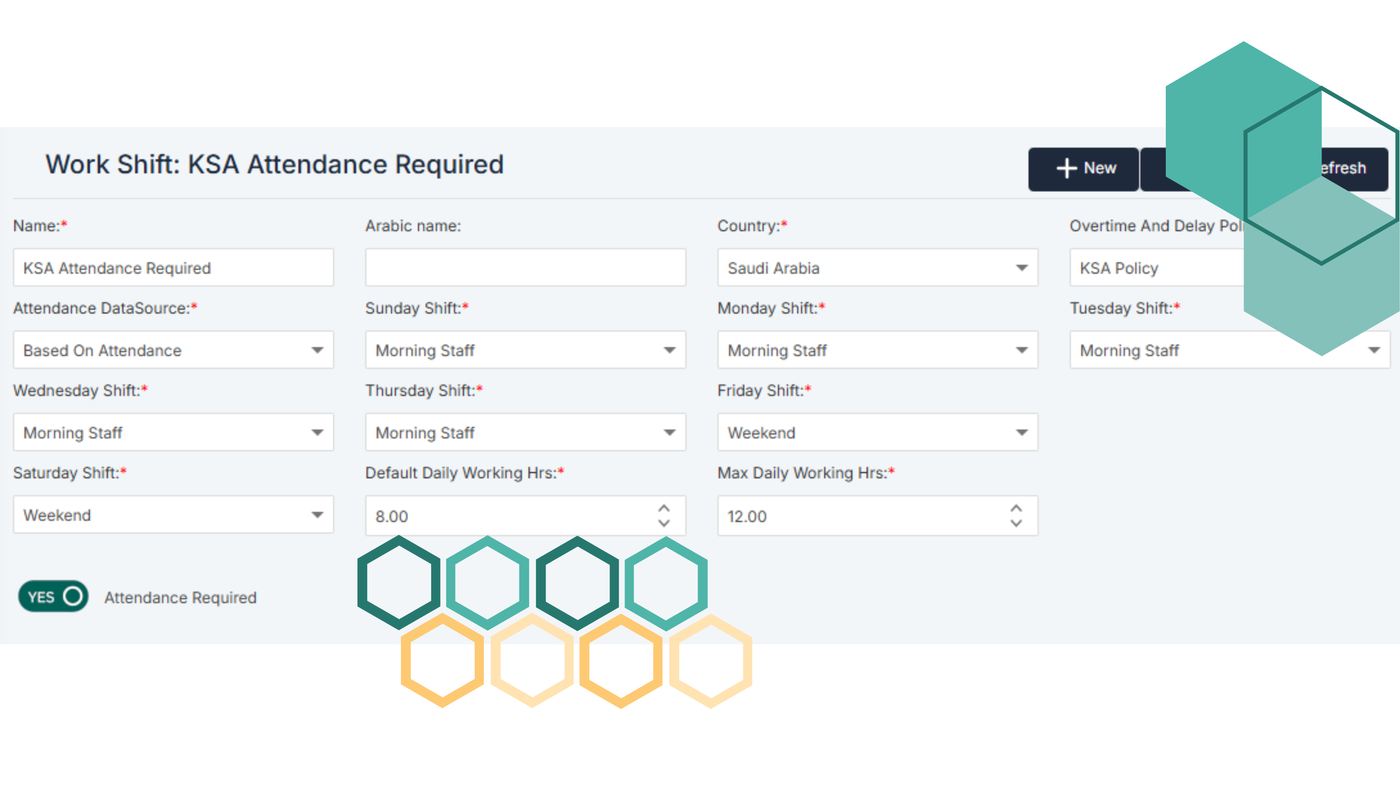Increase Default Daily Working Hrs with up arrow
The height and width of the screenshot is (788, 1400).
(x=664, y=508)
